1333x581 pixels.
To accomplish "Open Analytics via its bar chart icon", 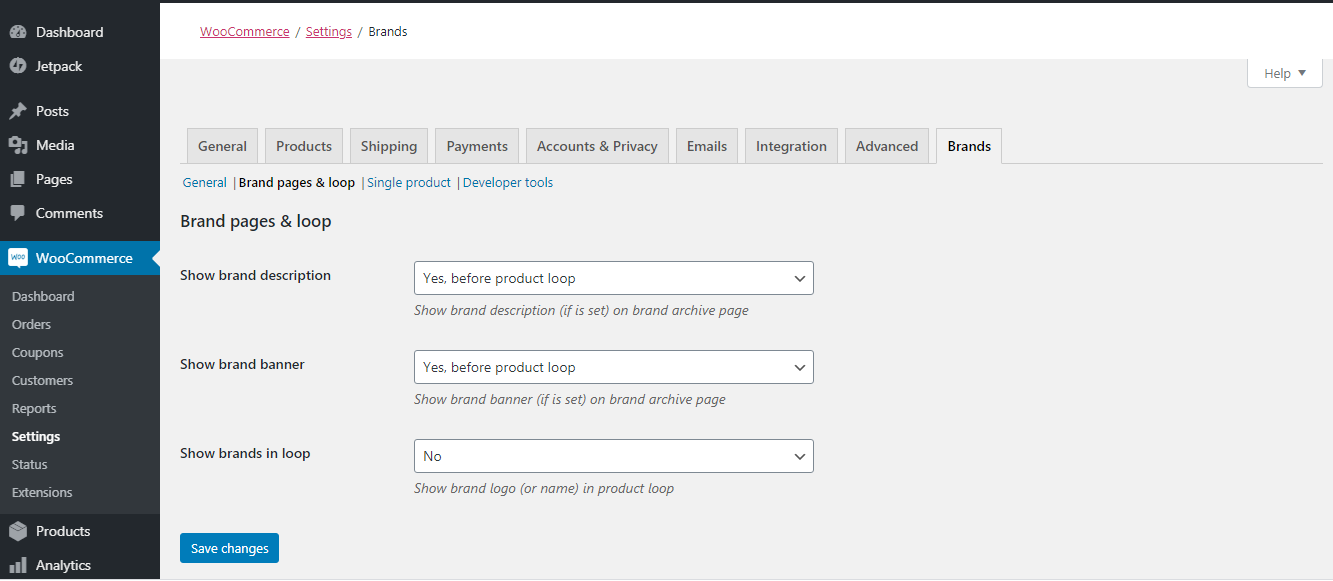I will [x=18, y=564].
